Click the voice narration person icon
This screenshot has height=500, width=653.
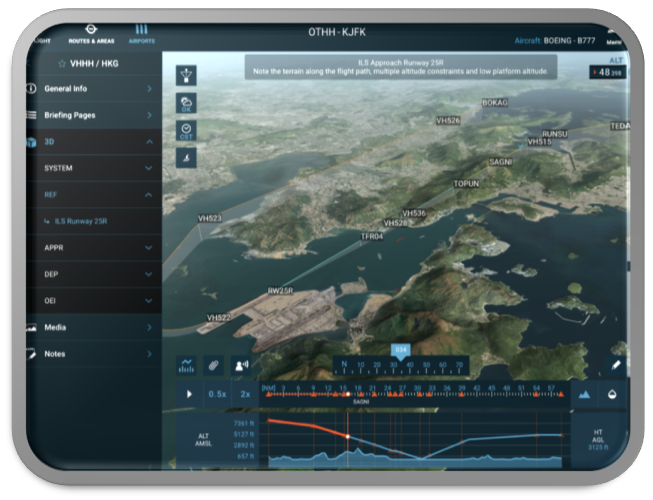(241, 365)
